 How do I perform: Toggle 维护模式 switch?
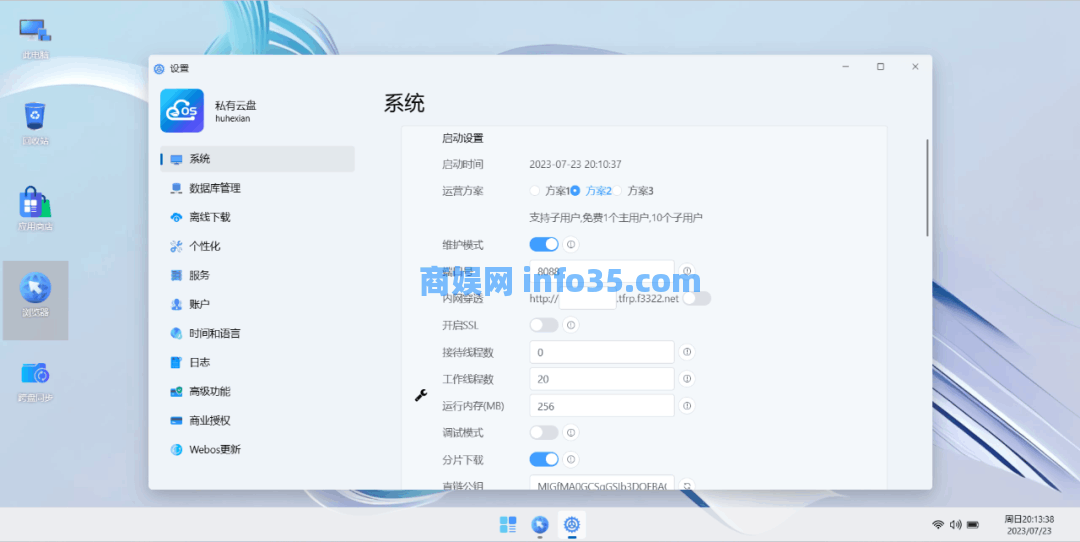pos(544,244)
